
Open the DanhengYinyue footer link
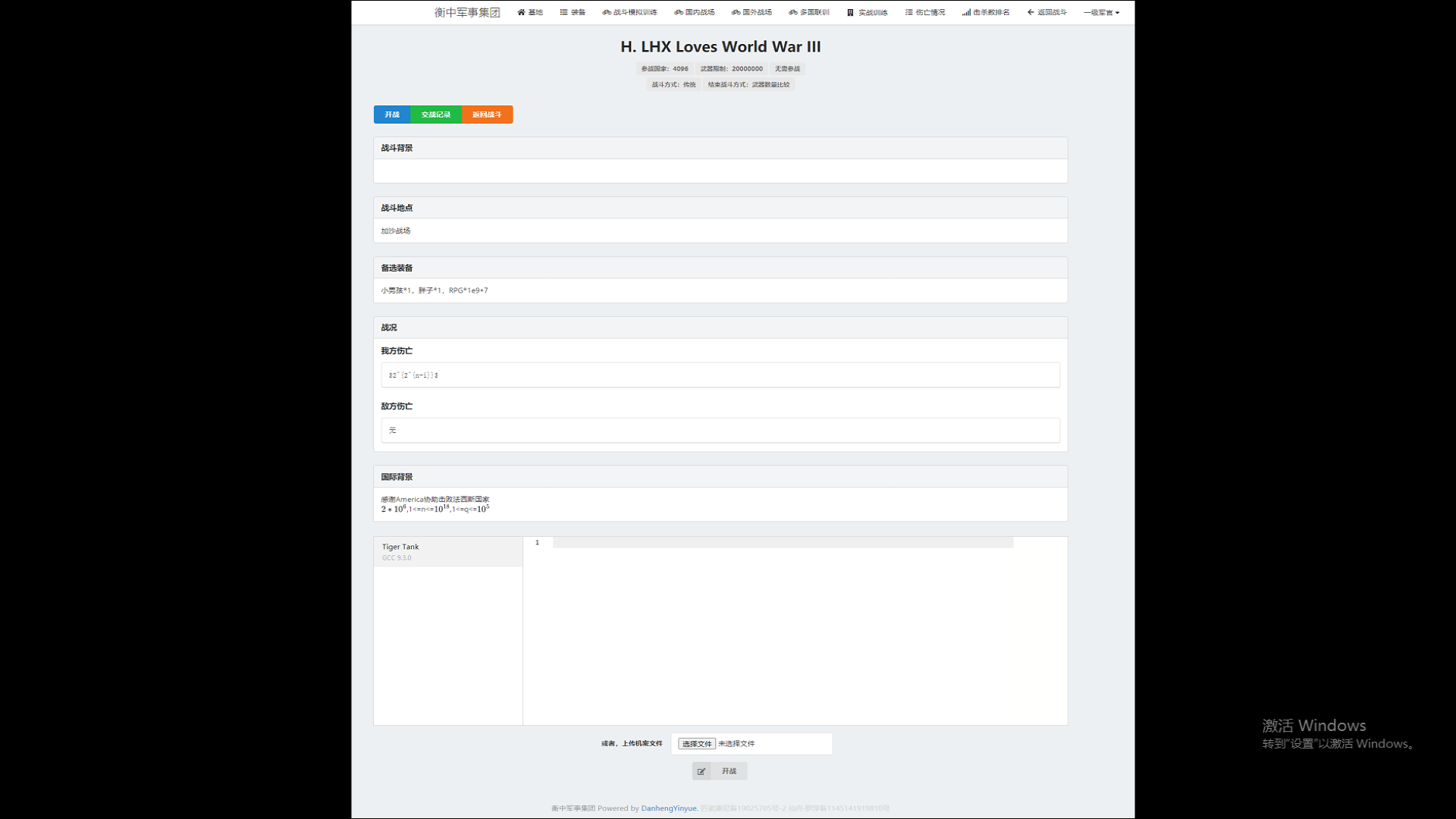[x=668, y=808]
